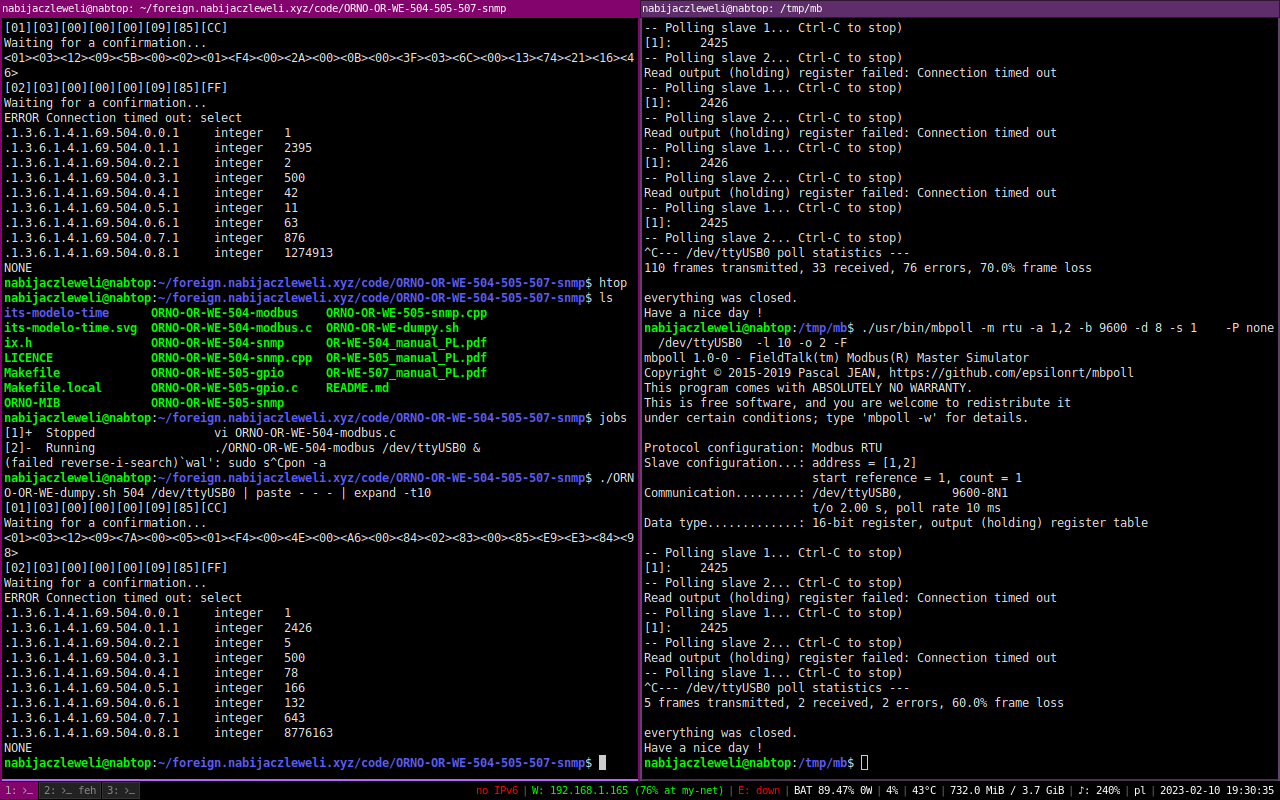Viewport: 1280px width, 800px height.
Task: Focus the left terminal via its title bar
Action: click(x=319, y=8)
